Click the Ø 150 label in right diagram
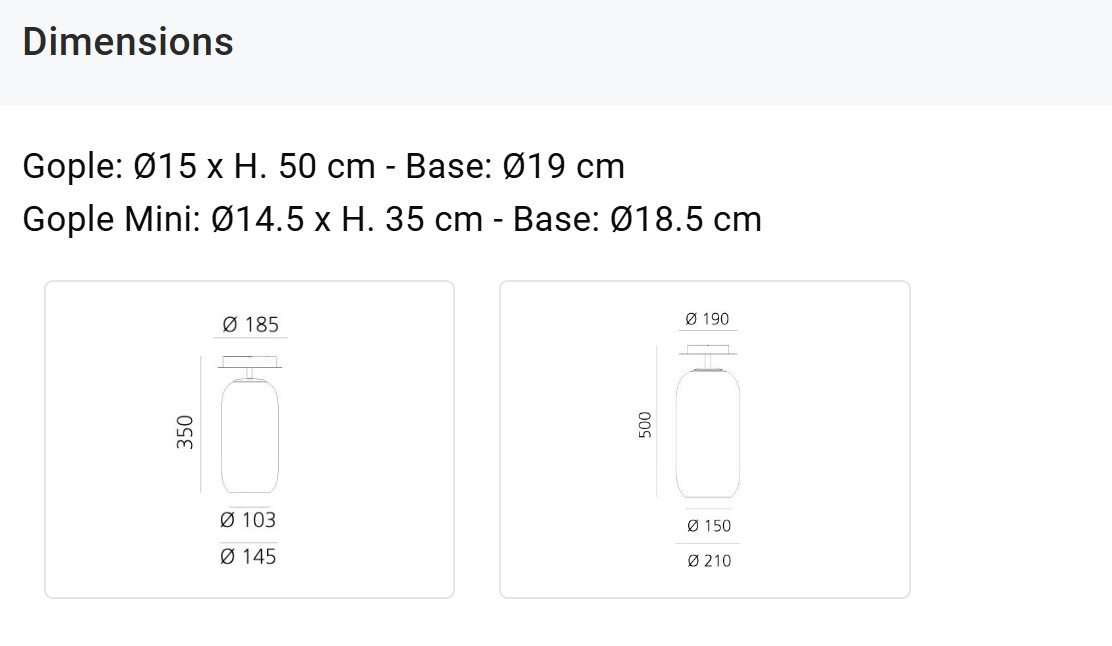Screen dimensions: 1112x646 (x=708, y=525)
